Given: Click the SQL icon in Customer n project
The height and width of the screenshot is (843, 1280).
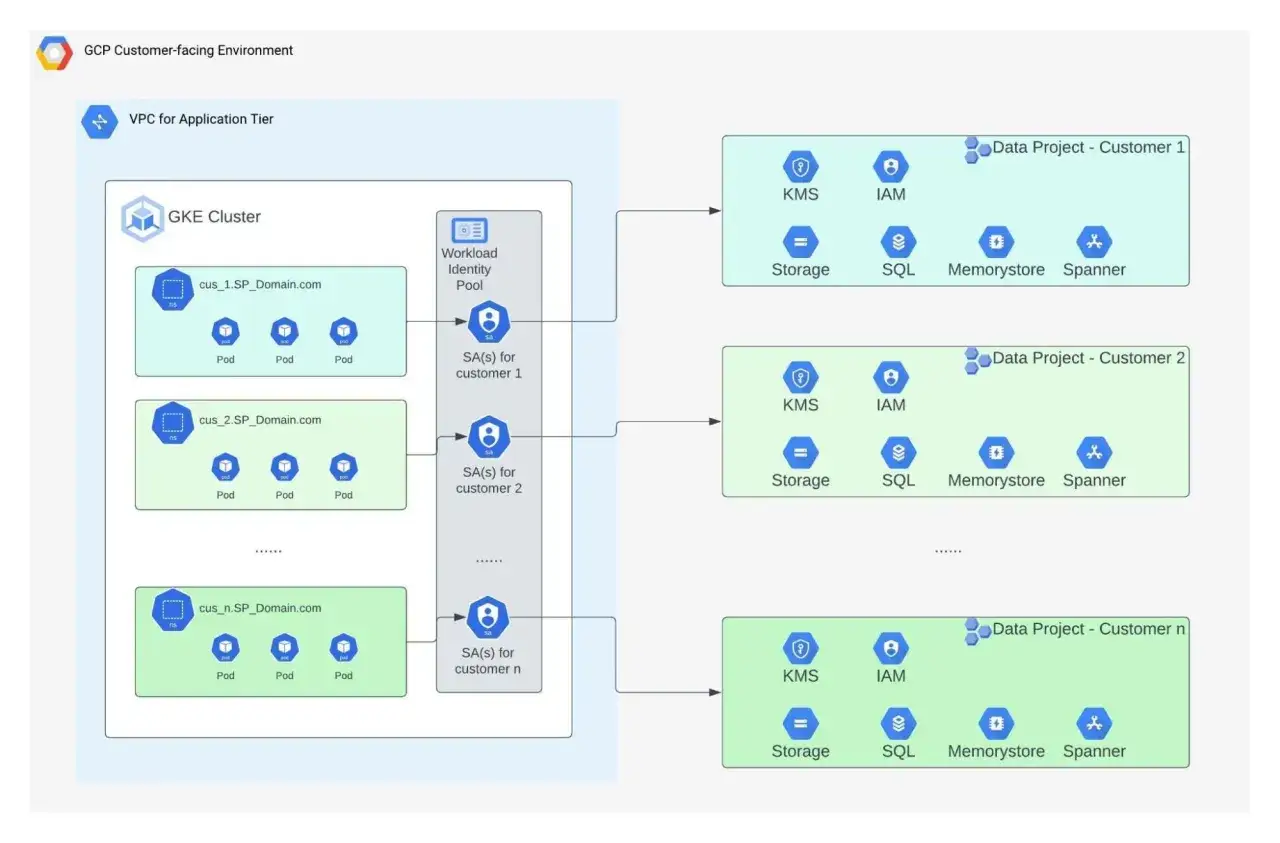Looking at the screenshot, I should [x=898, y=724].
